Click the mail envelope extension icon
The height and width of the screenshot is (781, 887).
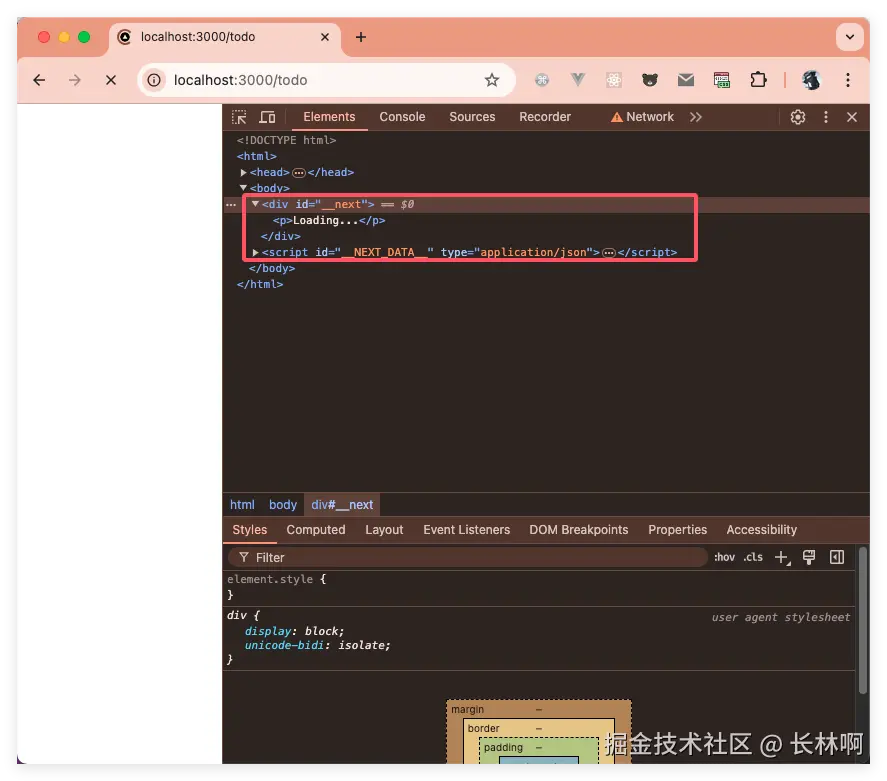686,80
